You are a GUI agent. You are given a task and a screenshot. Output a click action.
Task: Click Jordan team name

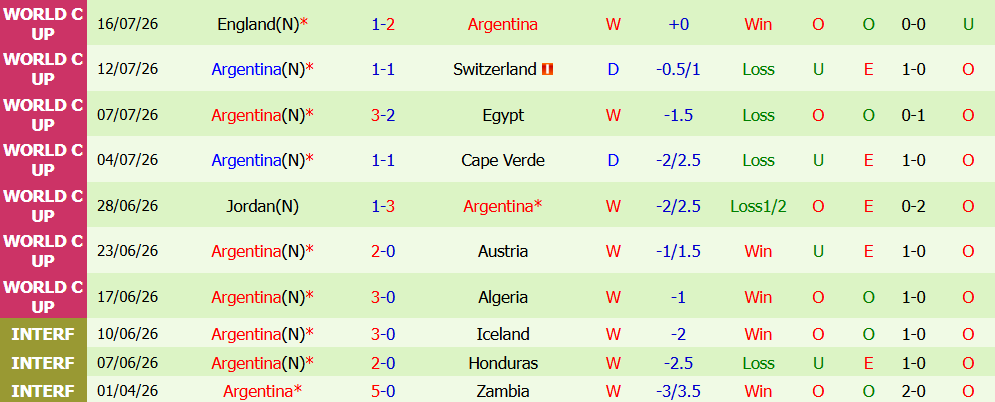click(x=262, y=205)
